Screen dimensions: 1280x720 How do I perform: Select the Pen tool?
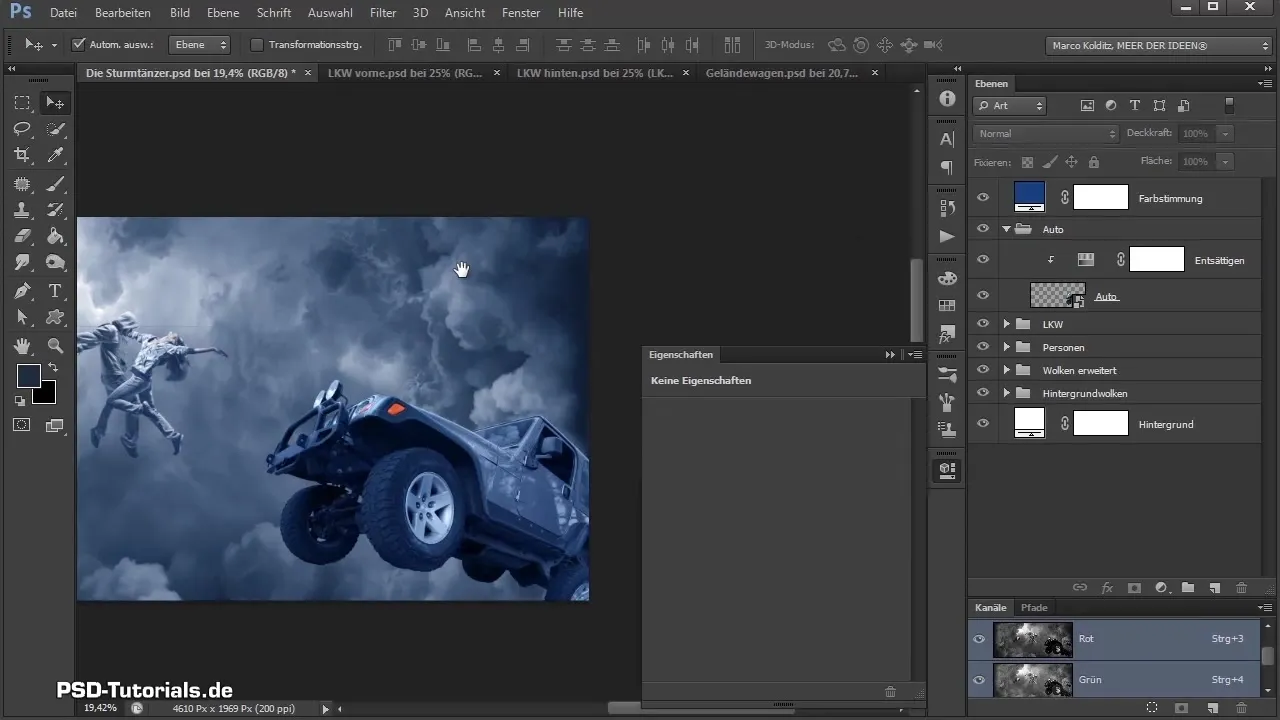22,291
